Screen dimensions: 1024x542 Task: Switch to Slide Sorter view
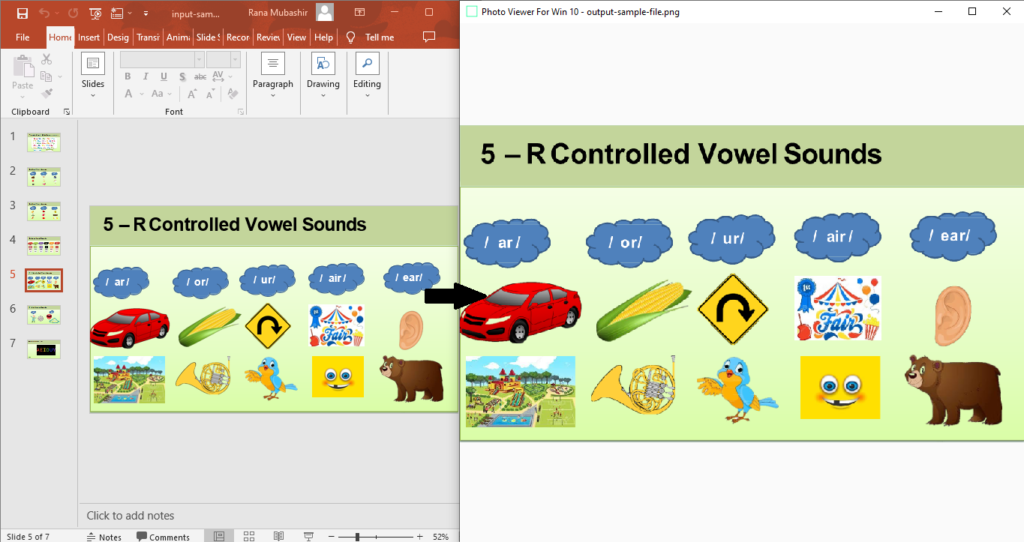(249, 536)
